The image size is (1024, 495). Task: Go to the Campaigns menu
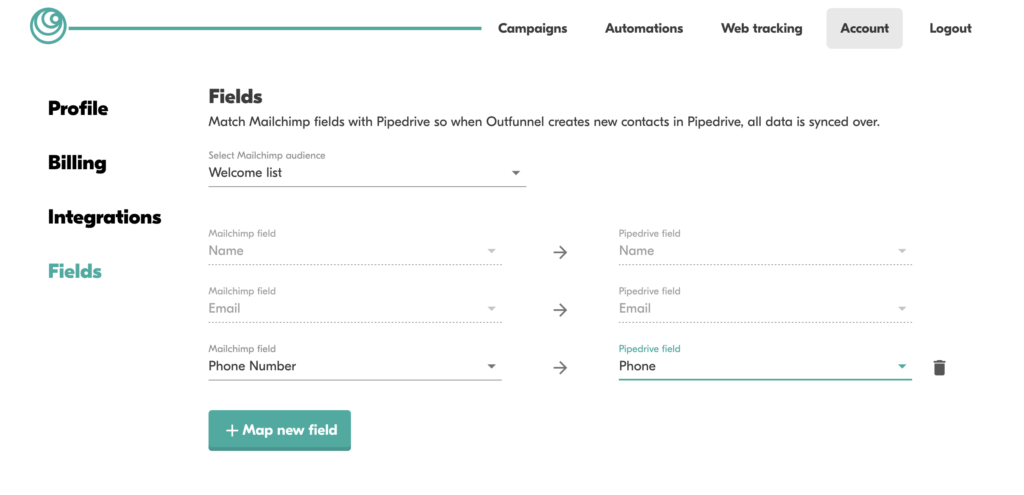tap(532, 28)
